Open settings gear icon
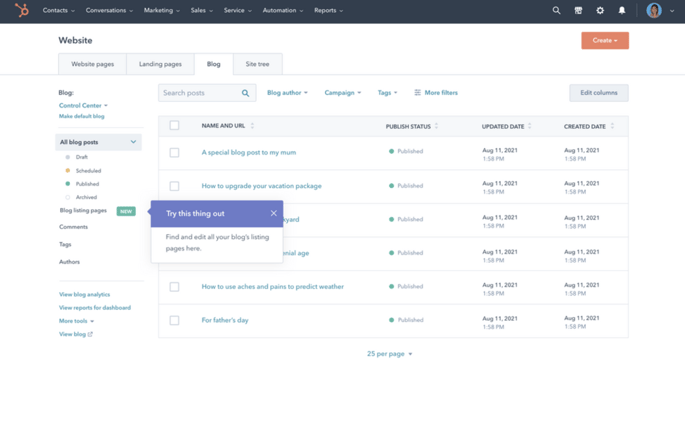Screen dimensions: 685x430 tap(600, 11)
